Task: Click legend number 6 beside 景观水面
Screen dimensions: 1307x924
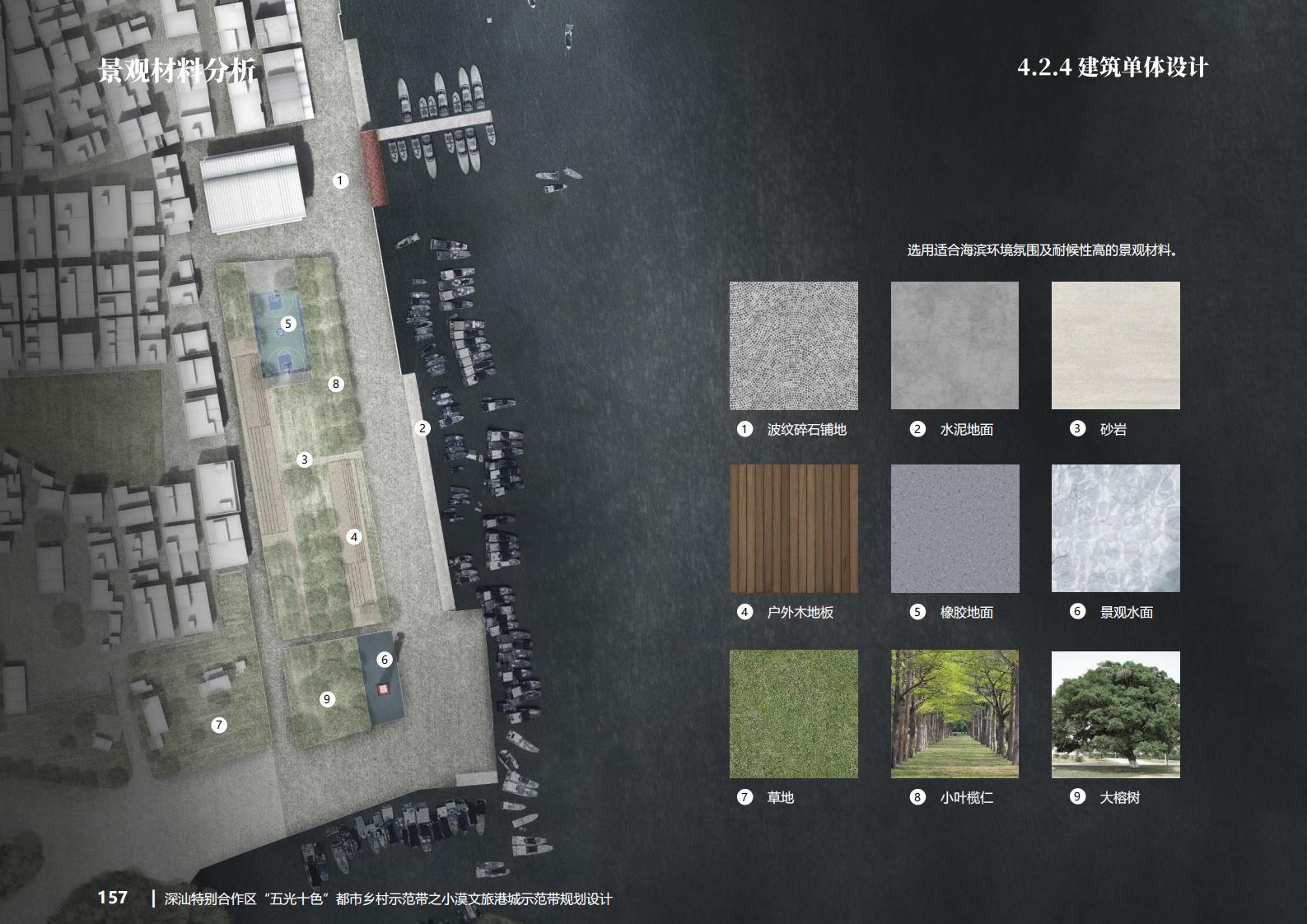Action: [x=1077, y=611]
